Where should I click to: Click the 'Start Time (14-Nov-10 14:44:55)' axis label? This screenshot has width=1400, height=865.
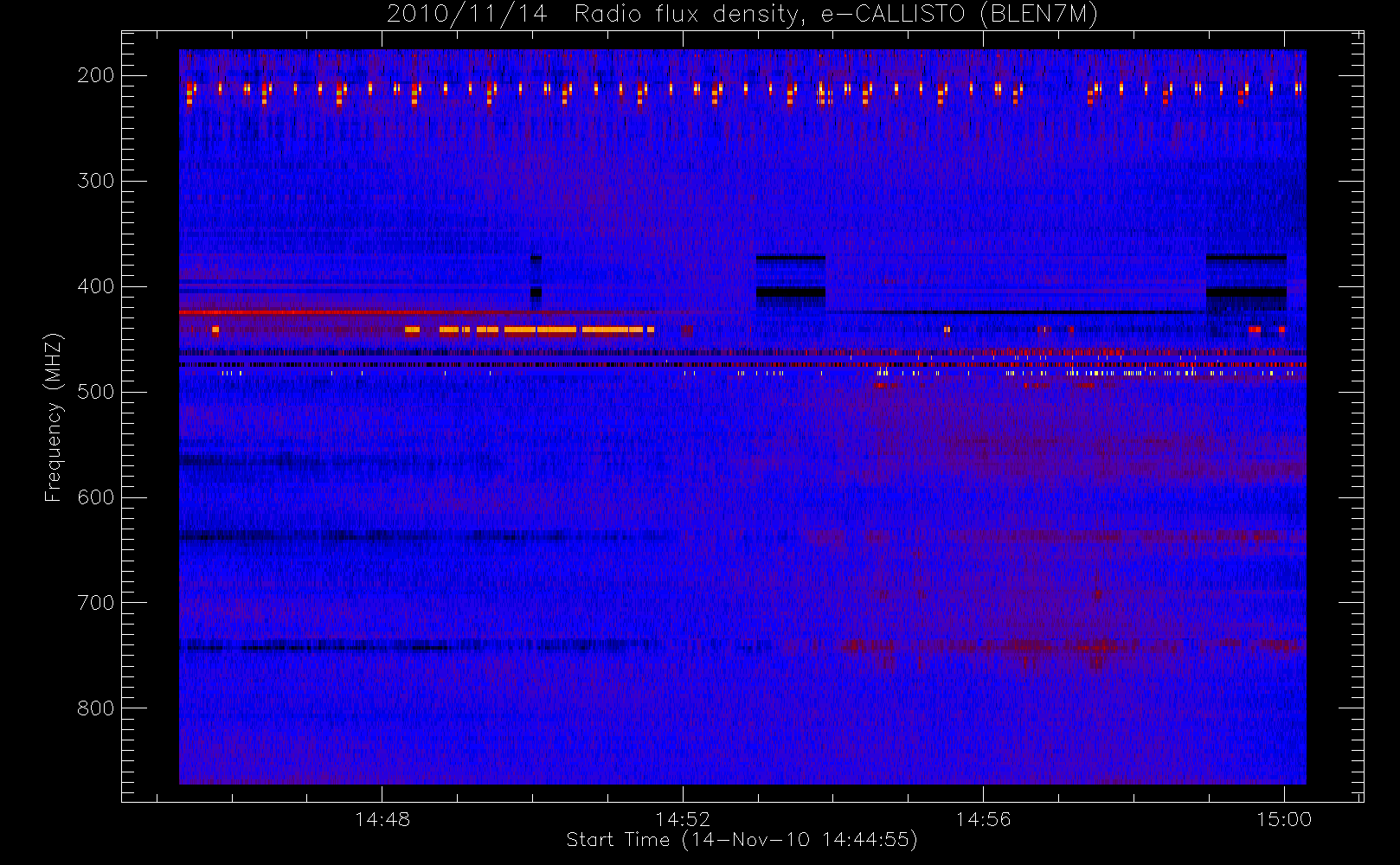(742, 840)
